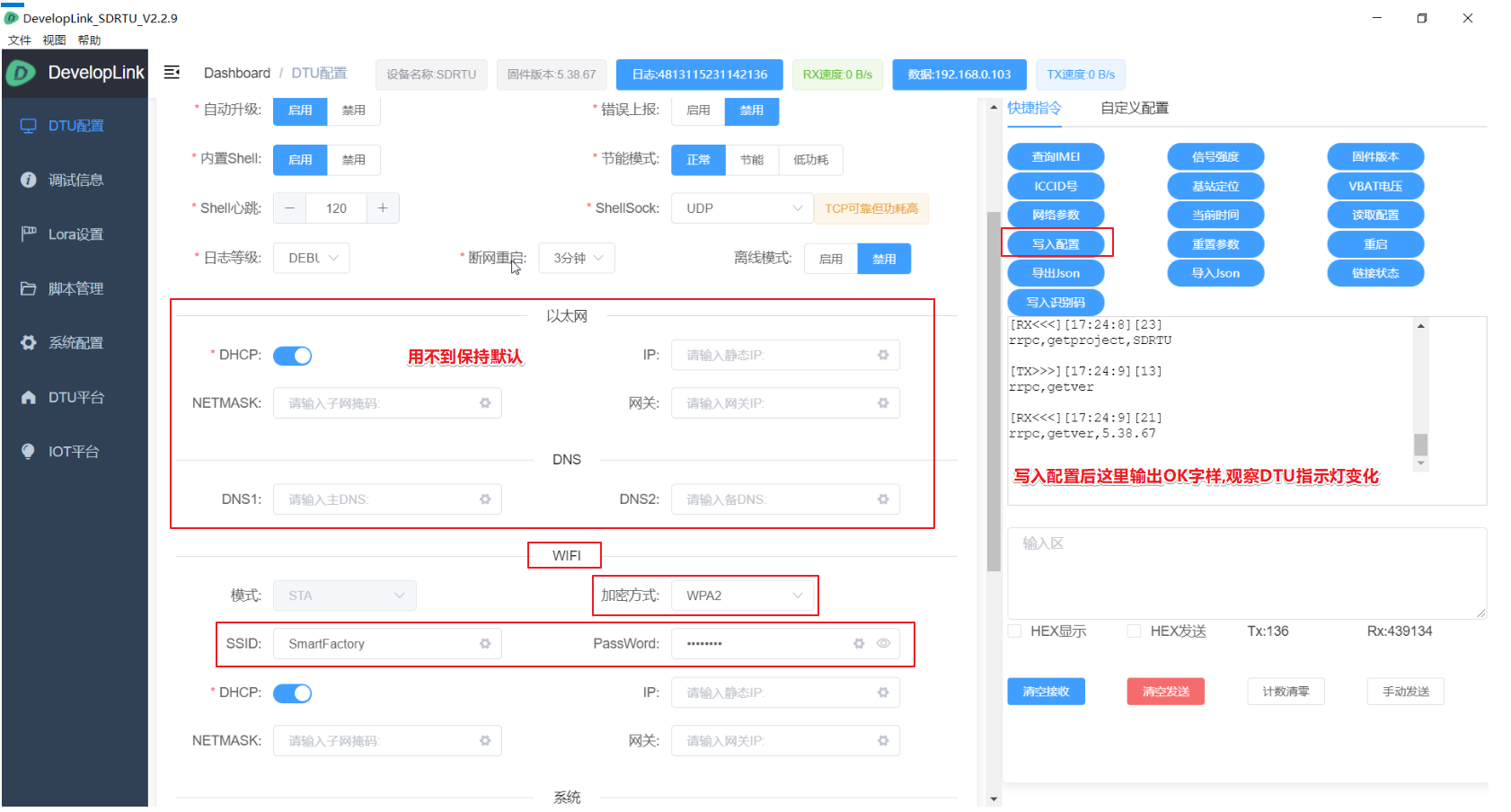Screen dimensions: 1511x812
Task: Expand the 加密方式 WPA2 dropdown
Action: 742,596
